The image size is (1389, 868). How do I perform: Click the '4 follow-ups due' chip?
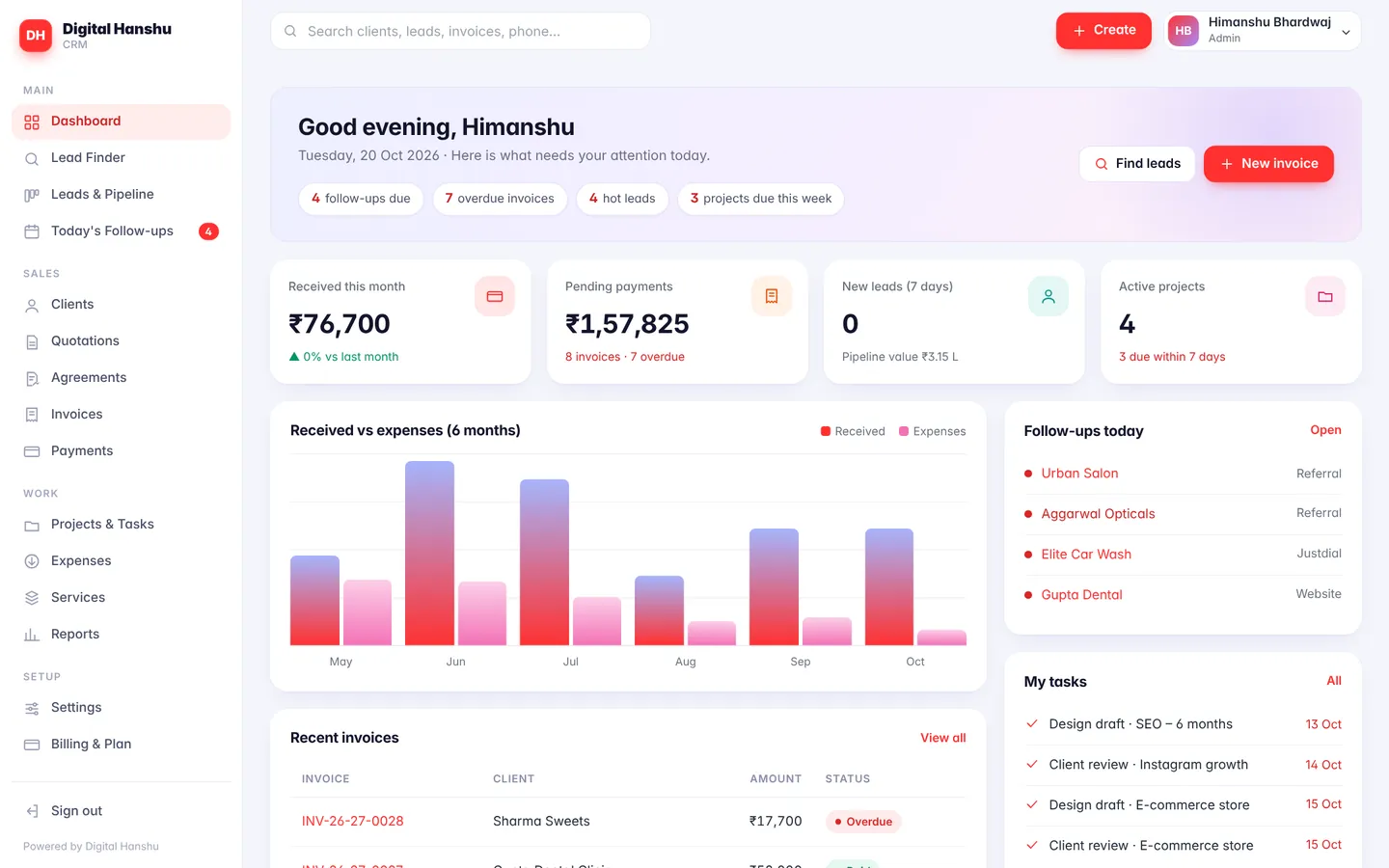point(361,199)
